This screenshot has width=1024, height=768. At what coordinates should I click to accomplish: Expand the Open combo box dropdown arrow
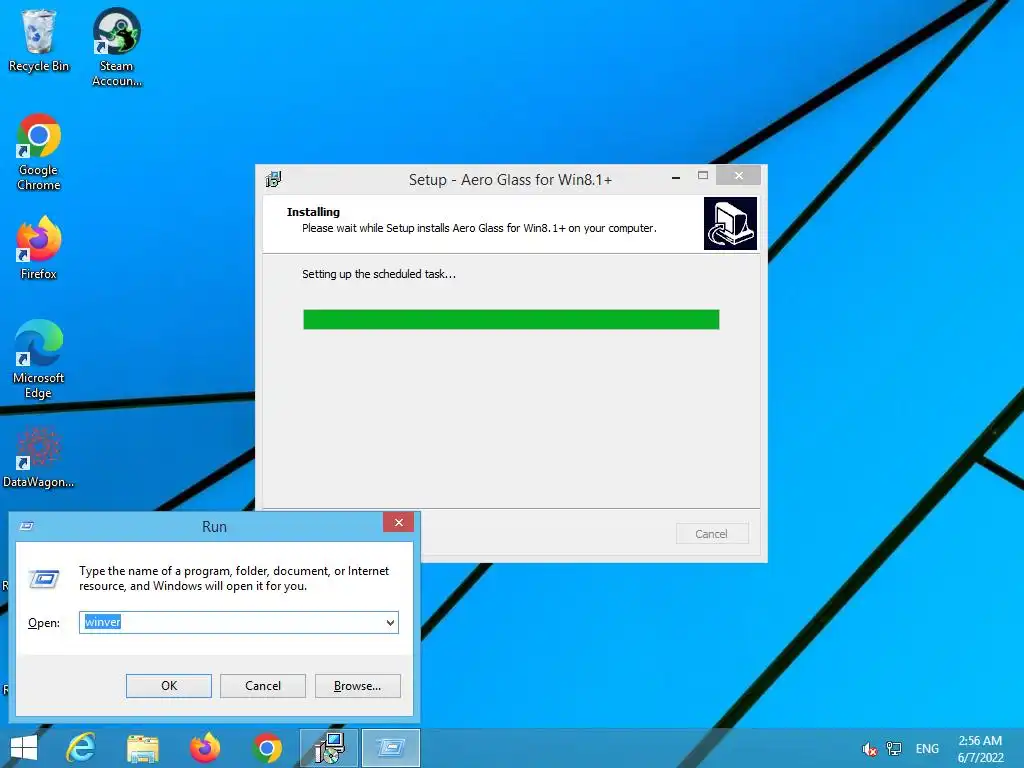coord(390,622)
